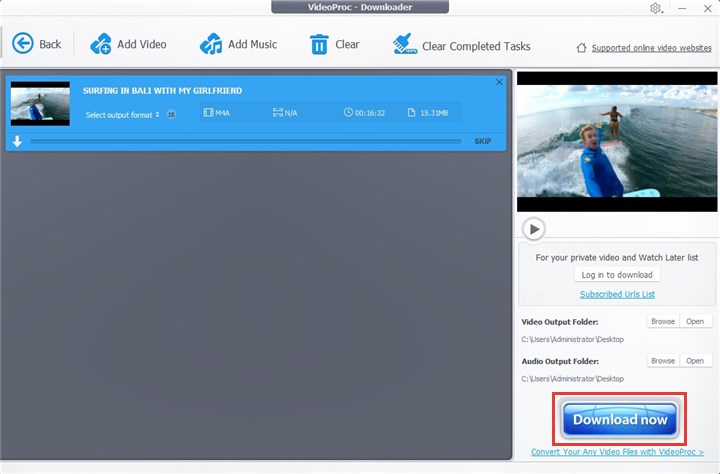720x474 pixels.
Task: Click the Log in to download button
Action: [x=617, y=275]
